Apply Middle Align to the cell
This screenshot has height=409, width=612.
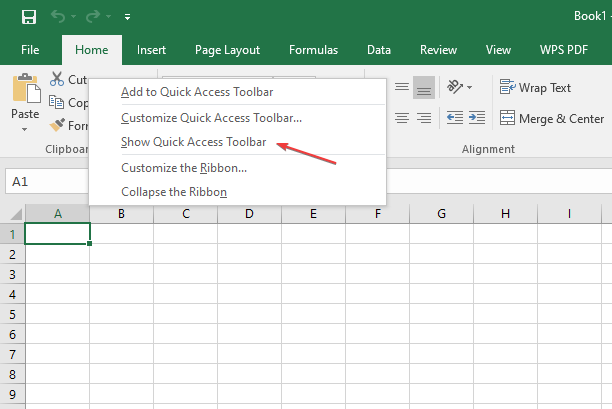[402, 87]
